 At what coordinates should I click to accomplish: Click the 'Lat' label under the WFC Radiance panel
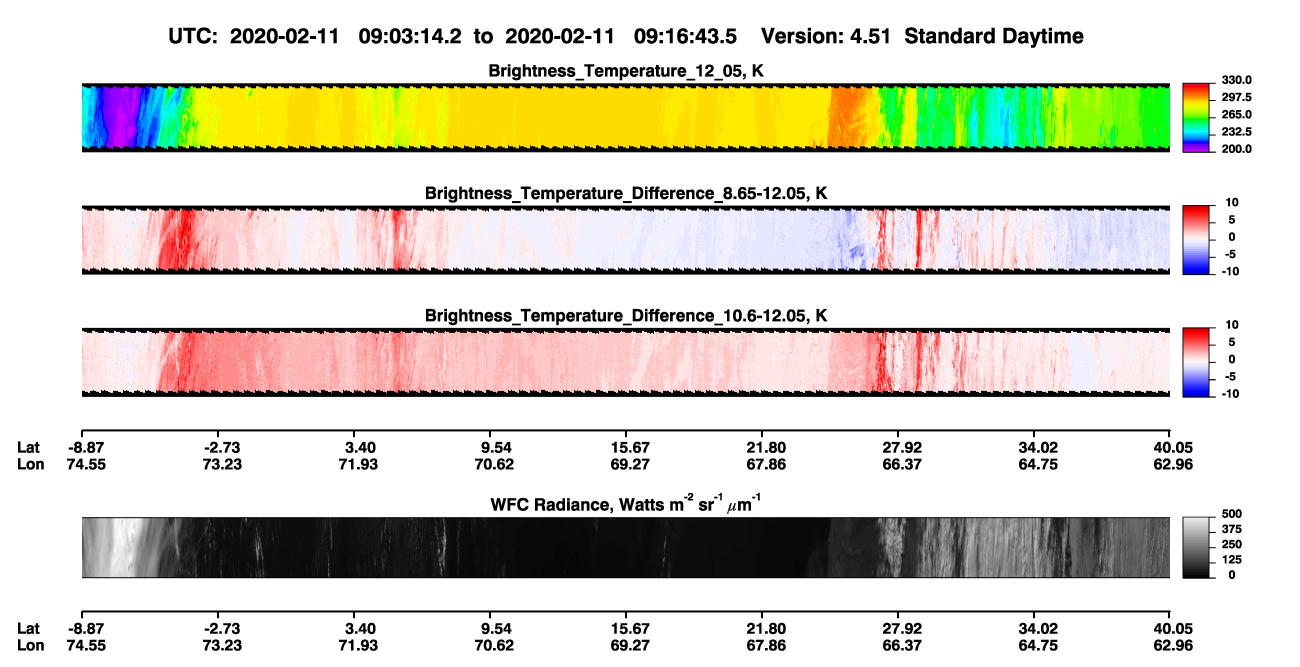(x=29, y=628)
